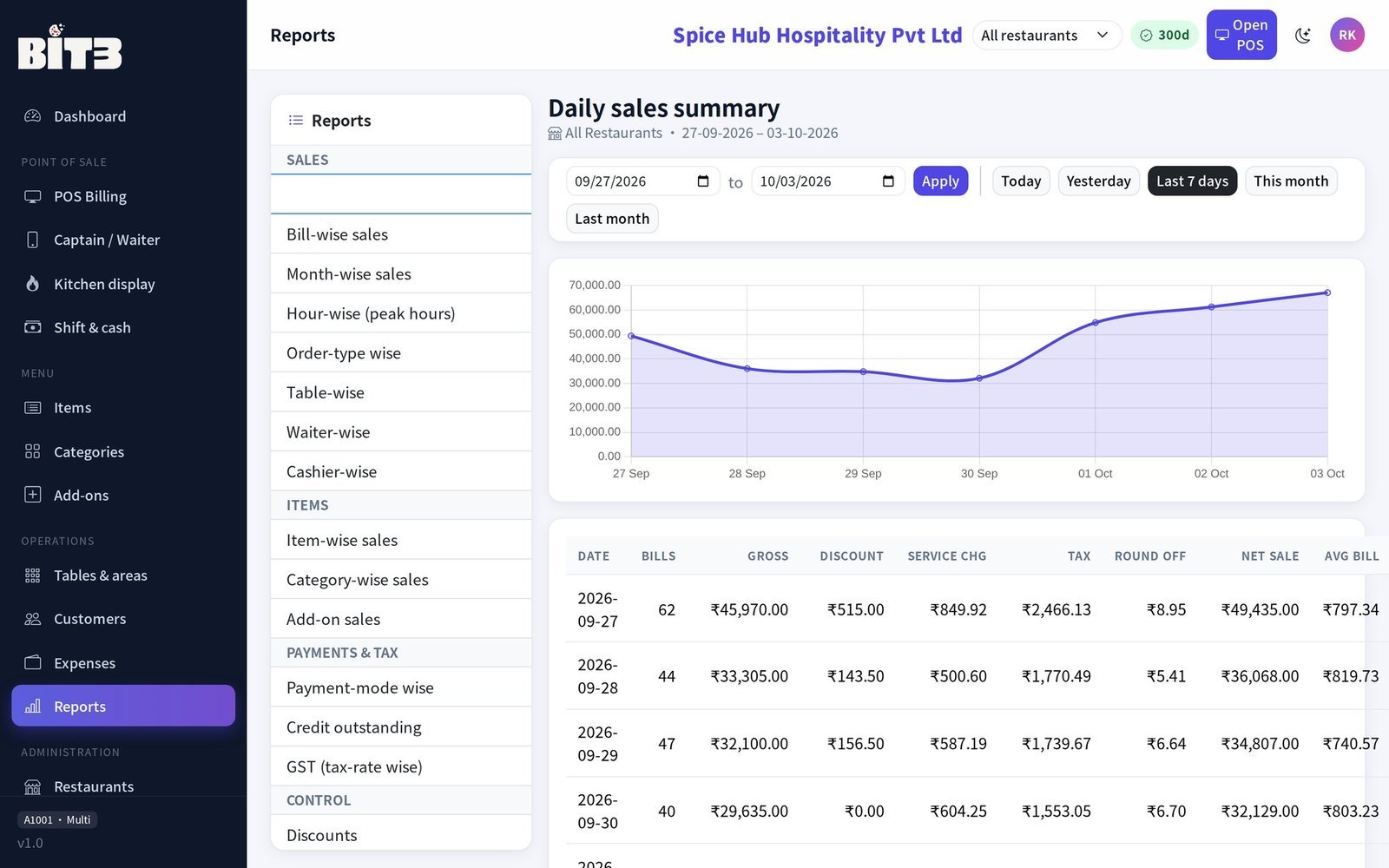1389x868 pixels.
Task: Select the Last 7 days range
Action: coord(1192,181)
